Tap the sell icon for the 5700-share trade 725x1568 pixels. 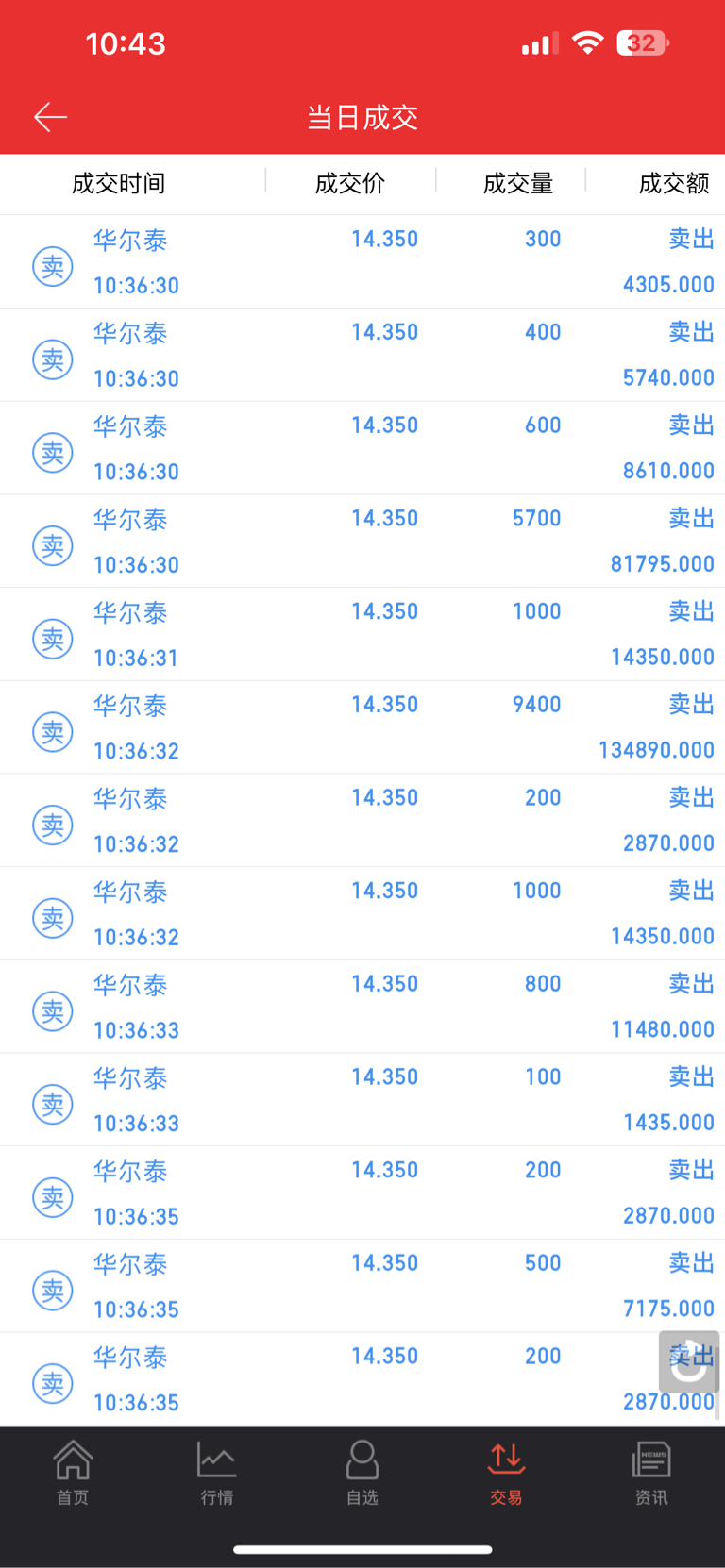[53, 545]
